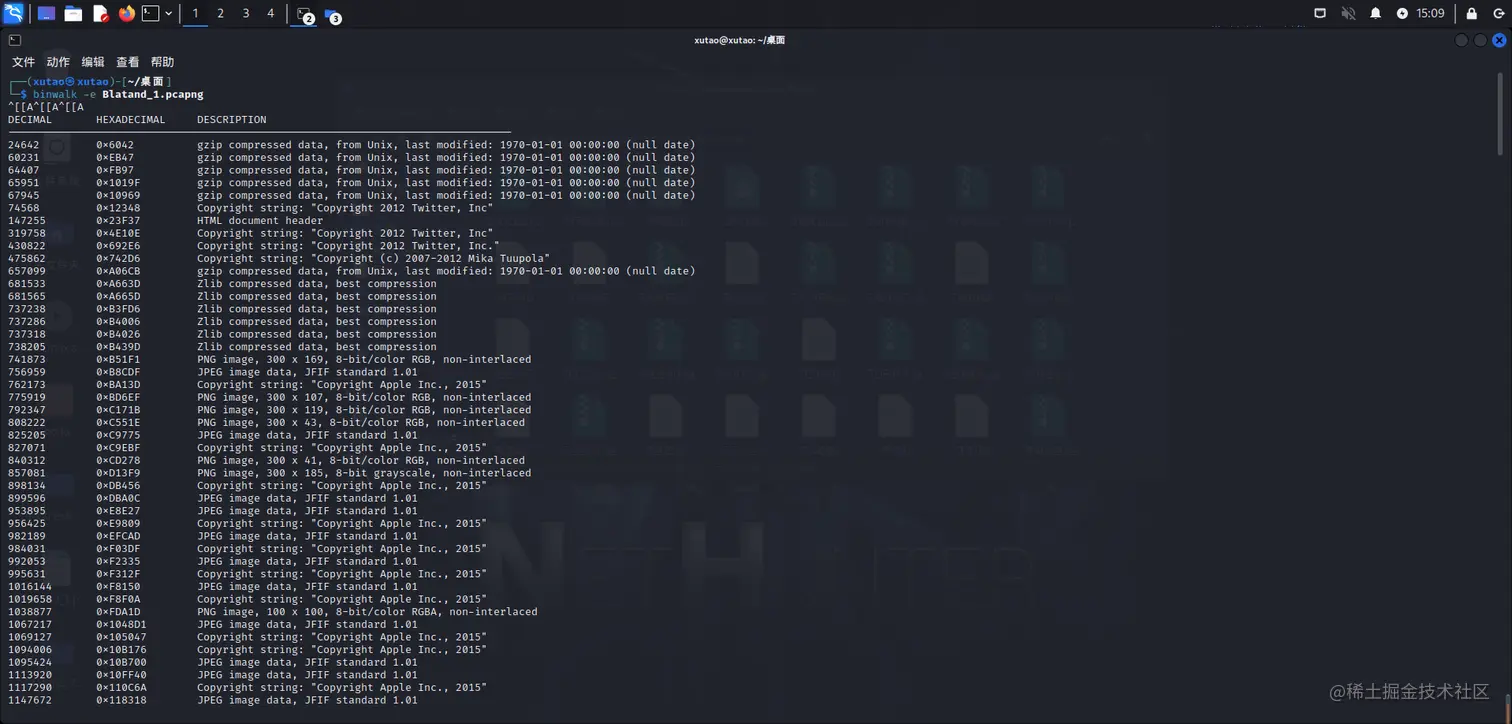Viewport: 1512px width, 724px height.
Task: Click the 1147672 JPEG image data row
Action: click(213, 700)
